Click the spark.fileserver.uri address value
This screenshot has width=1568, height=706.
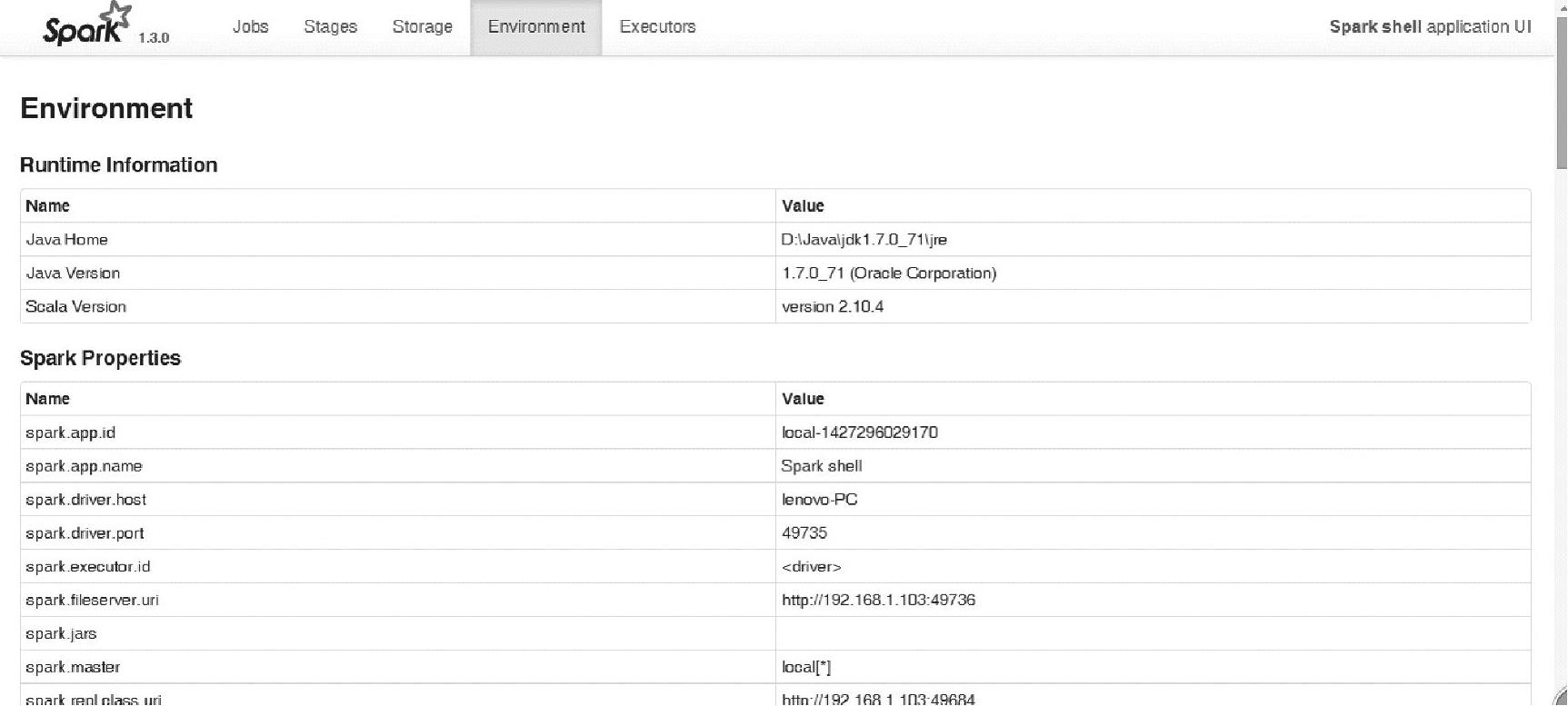(x=878, y=601)
